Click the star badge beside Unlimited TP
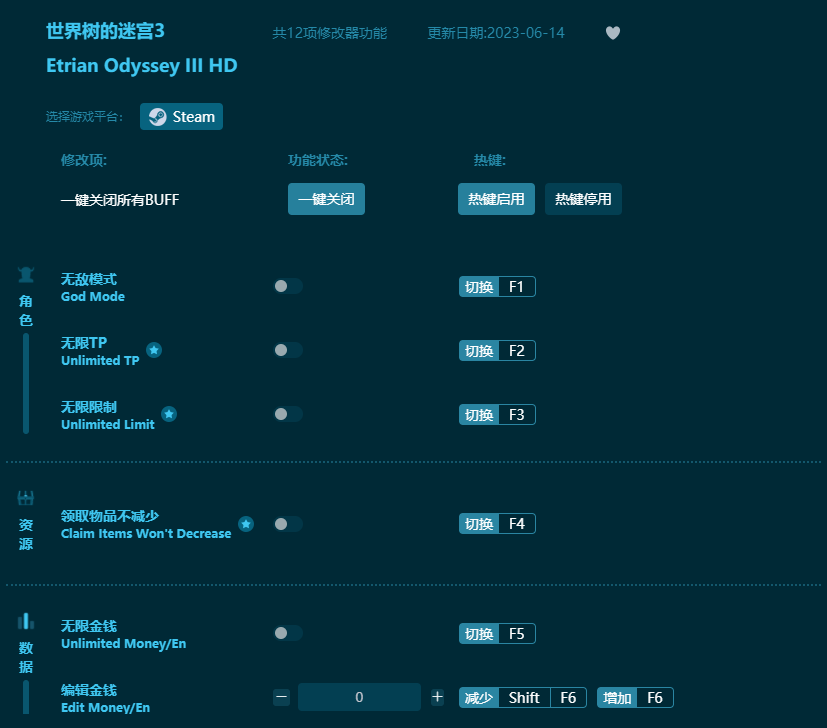Screen dimensions: 827x728 (x=154, y=350)
